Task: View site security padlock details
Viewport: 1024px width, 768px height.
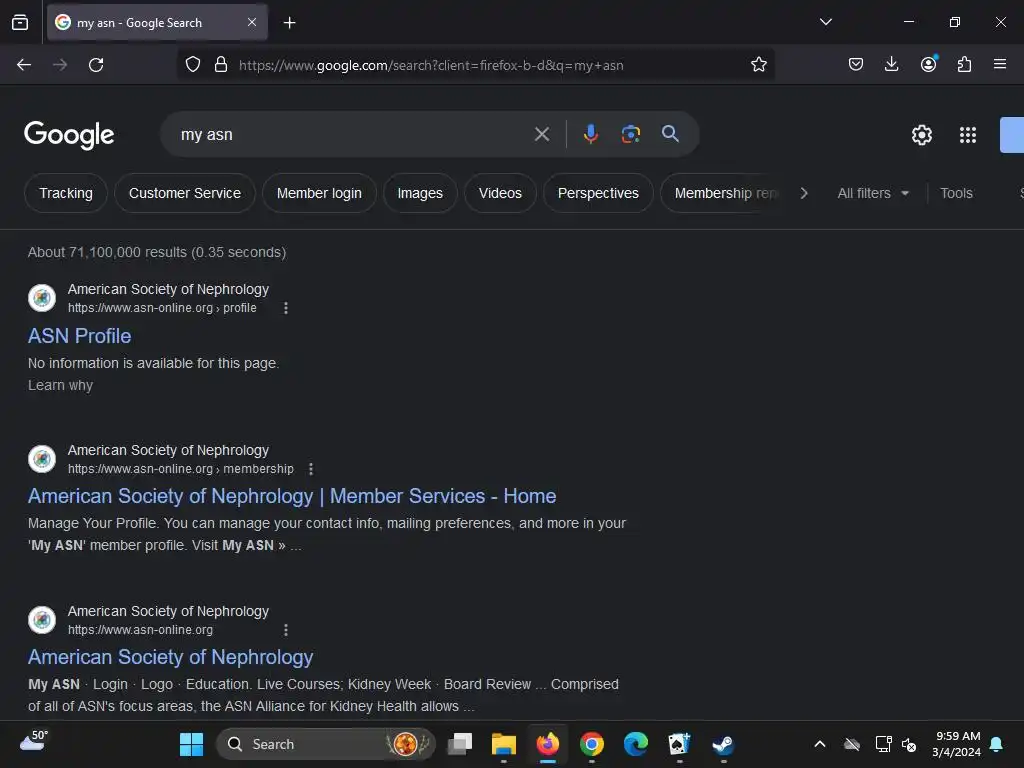Action: point(221,65)
